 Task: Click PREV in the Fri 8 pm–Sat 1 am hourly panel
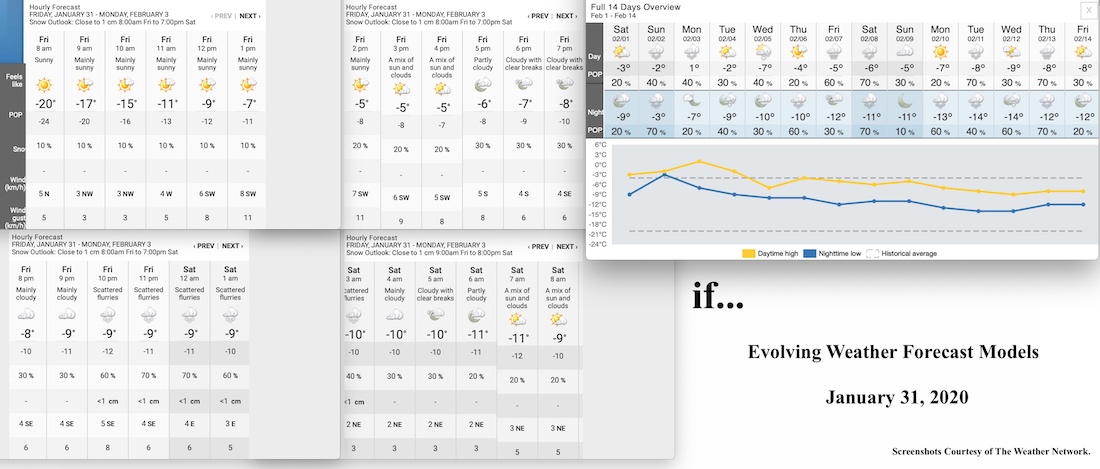(203, 246)
